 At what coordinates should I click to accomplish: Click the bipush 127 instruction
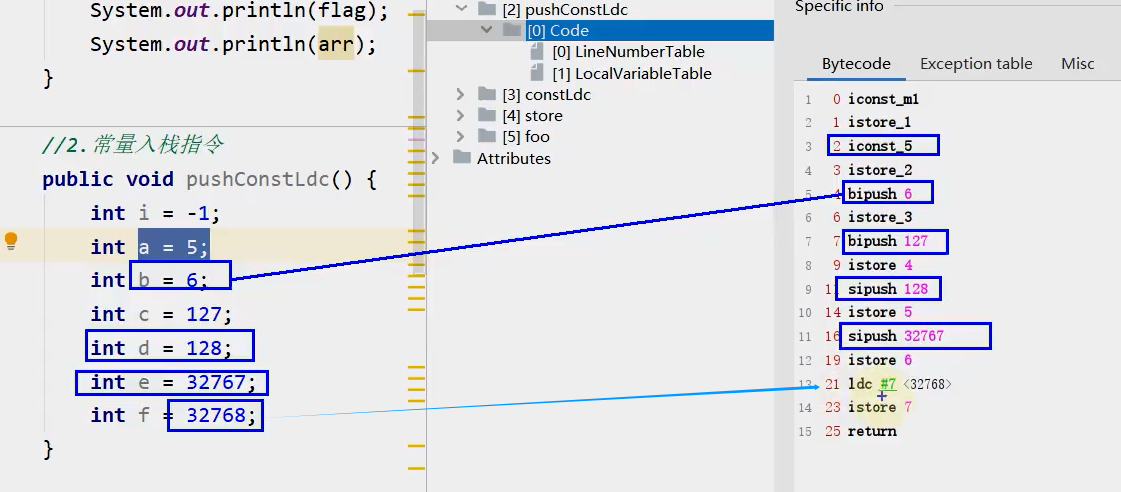coord(888,241)
